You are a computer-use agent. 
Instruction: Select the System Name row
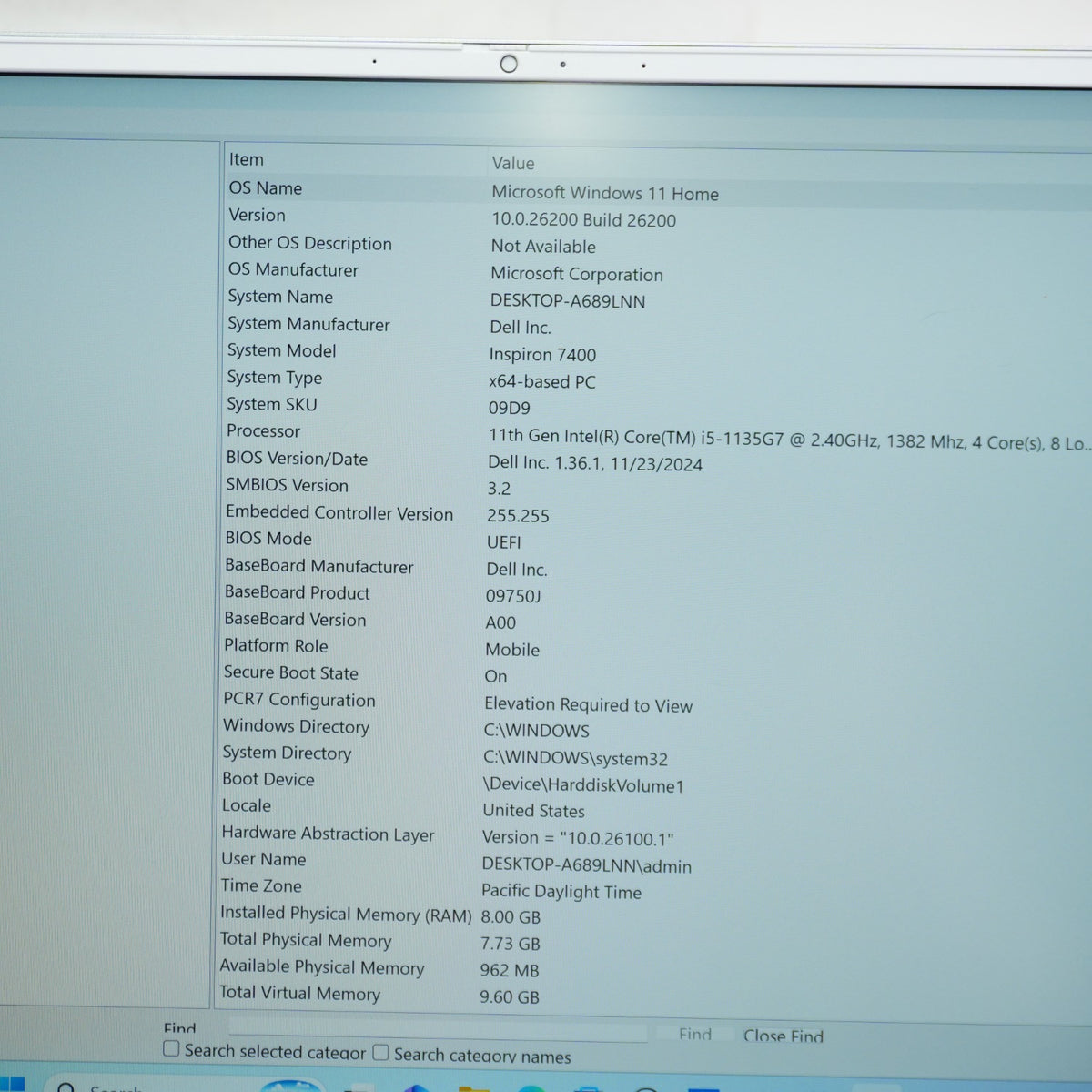coord(657,298)
